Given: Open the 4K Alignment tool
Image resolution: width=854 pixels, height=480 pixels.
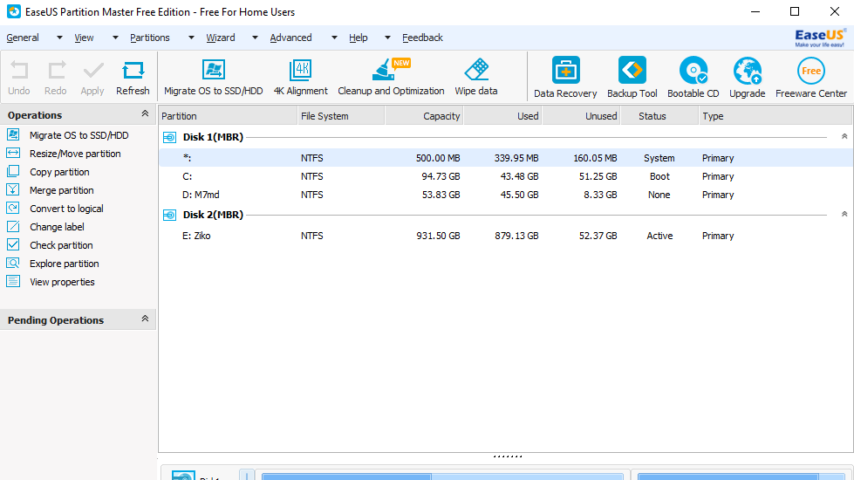Looking at the screenshot, I should tap(300, 78).
